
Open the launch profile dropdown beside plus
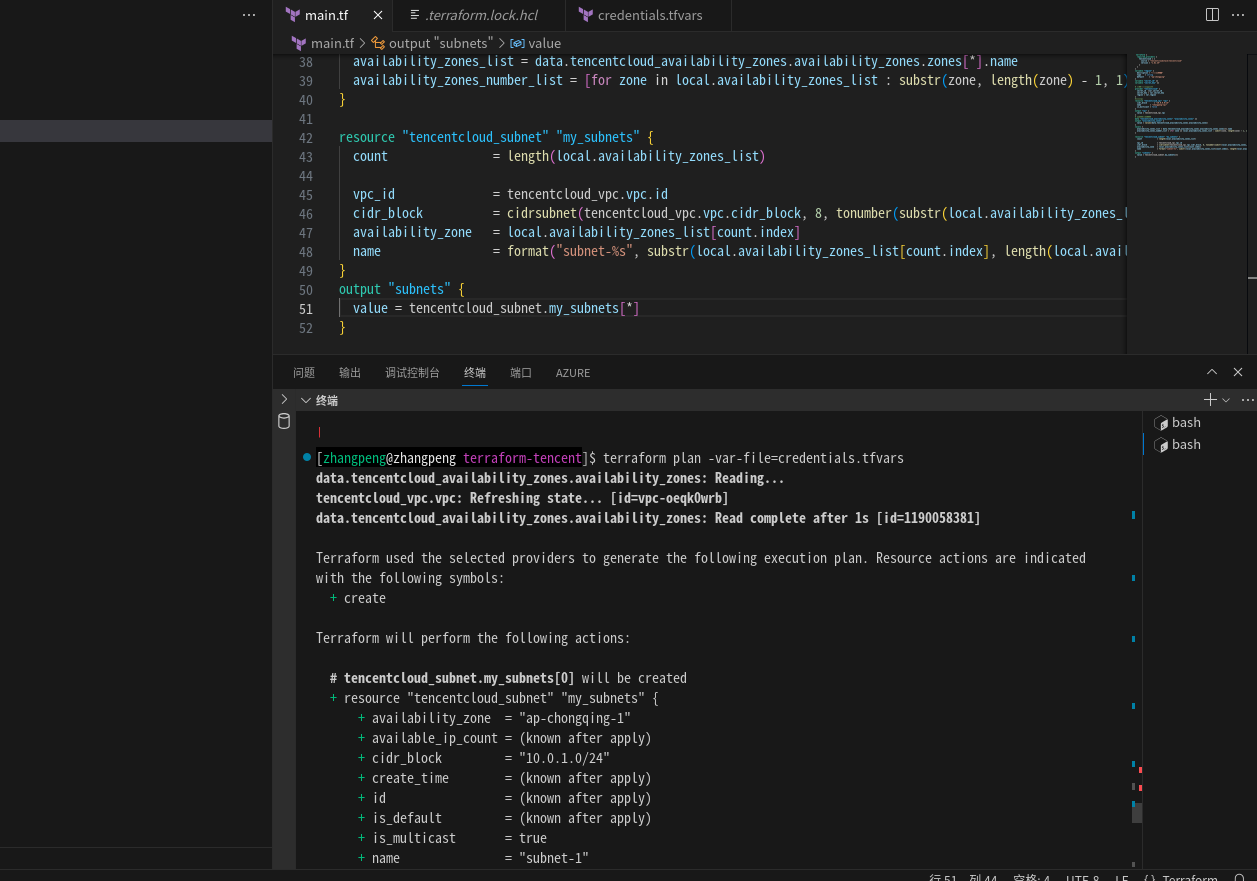click(x=1226, y=400)
